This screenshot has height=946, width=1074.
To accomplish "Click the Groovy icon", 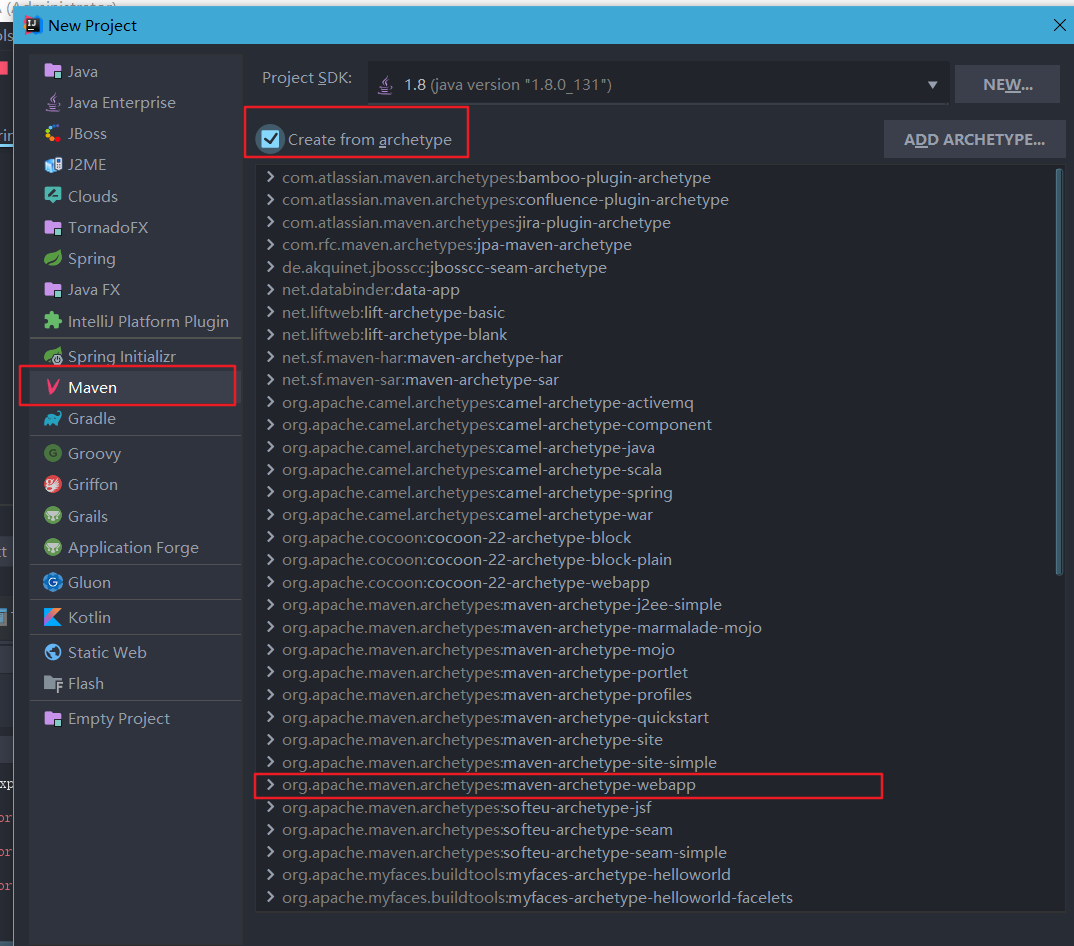I will point(53,453).
